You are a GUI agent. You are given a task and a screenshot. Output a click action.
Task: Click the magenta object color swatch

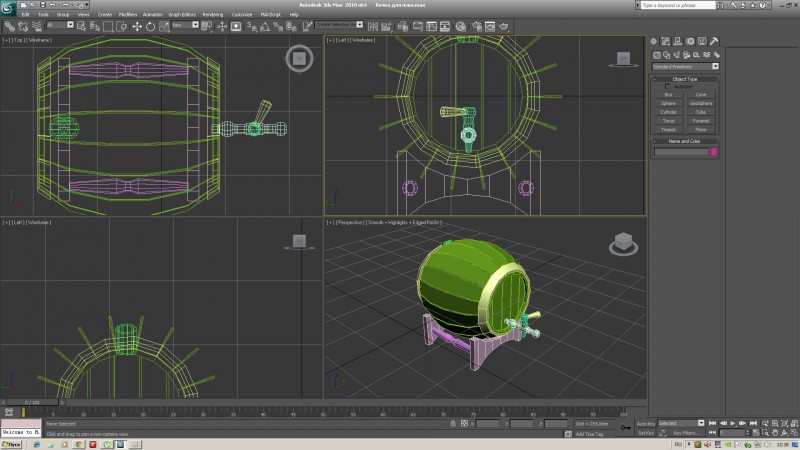(x=713, y=152)
